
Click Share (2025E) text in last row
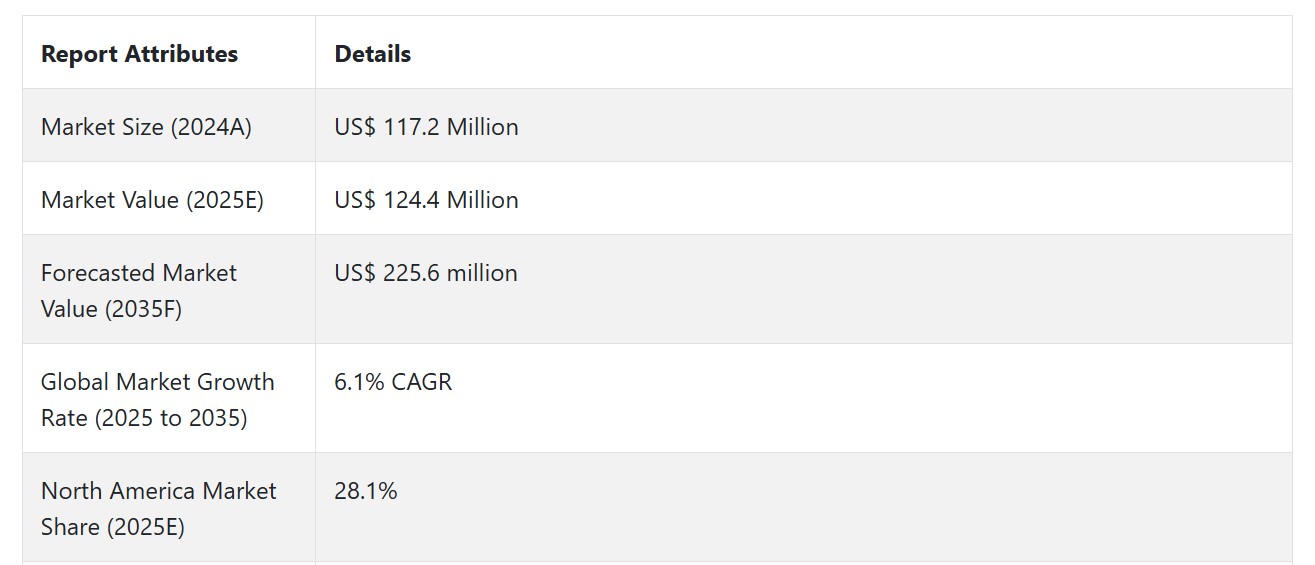113,527
